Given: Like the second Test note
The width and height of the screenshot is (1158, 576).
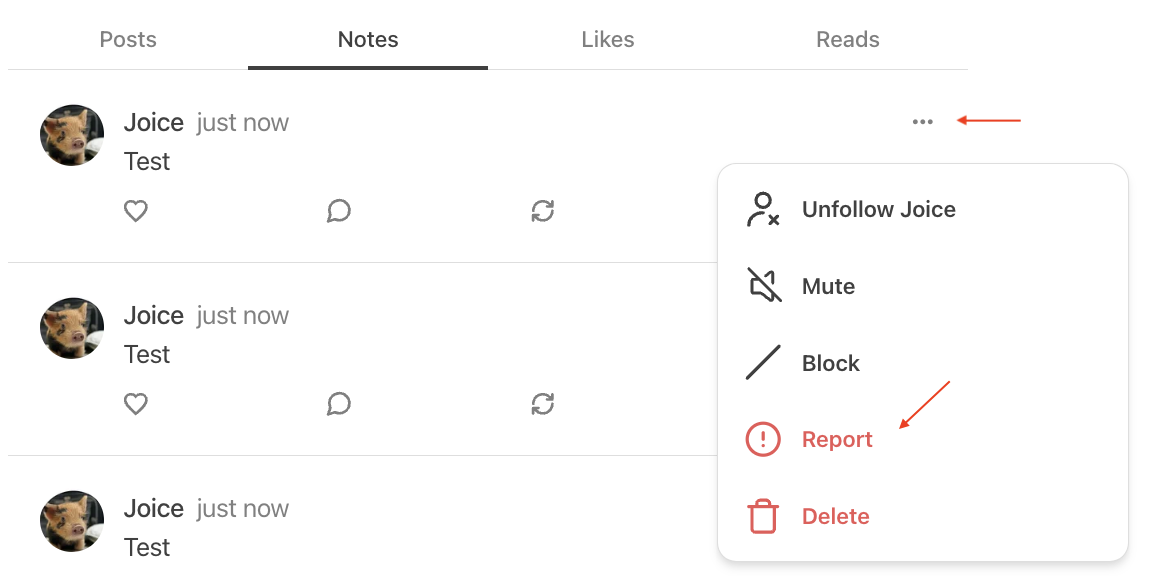Looking at the screenshot, I should tap(136, 404).
